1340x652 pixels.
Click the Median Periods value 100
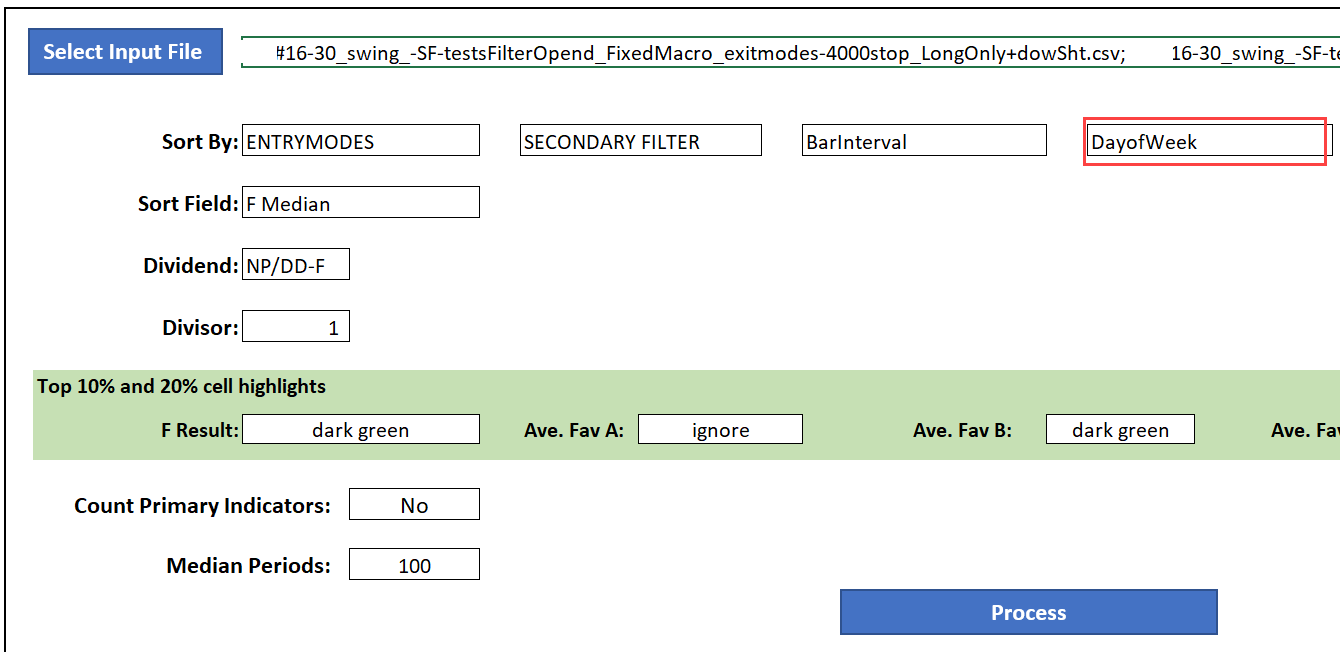click(414, 565)
